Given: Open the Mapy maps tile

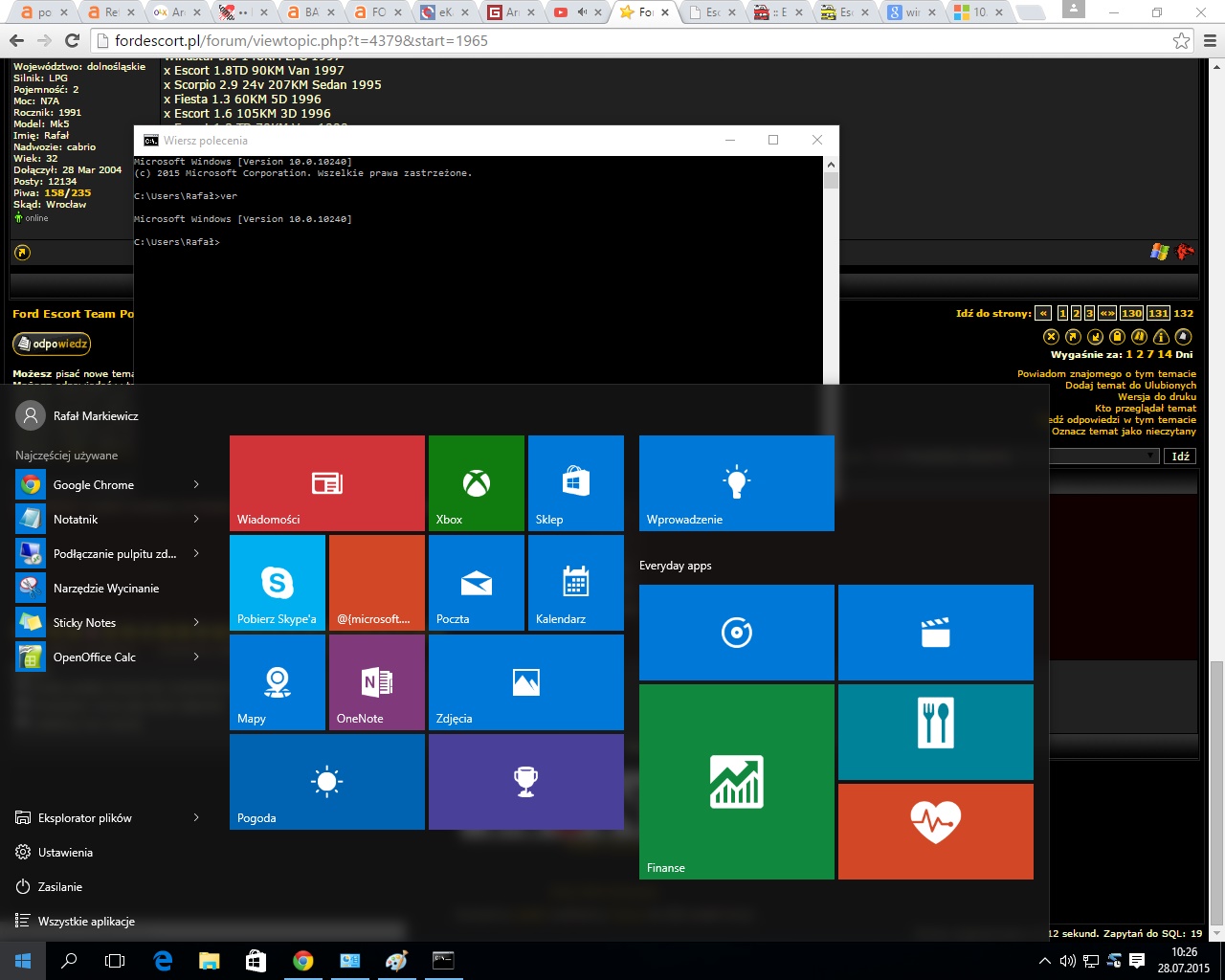Looking at the screenshot, I should (277, 682).
